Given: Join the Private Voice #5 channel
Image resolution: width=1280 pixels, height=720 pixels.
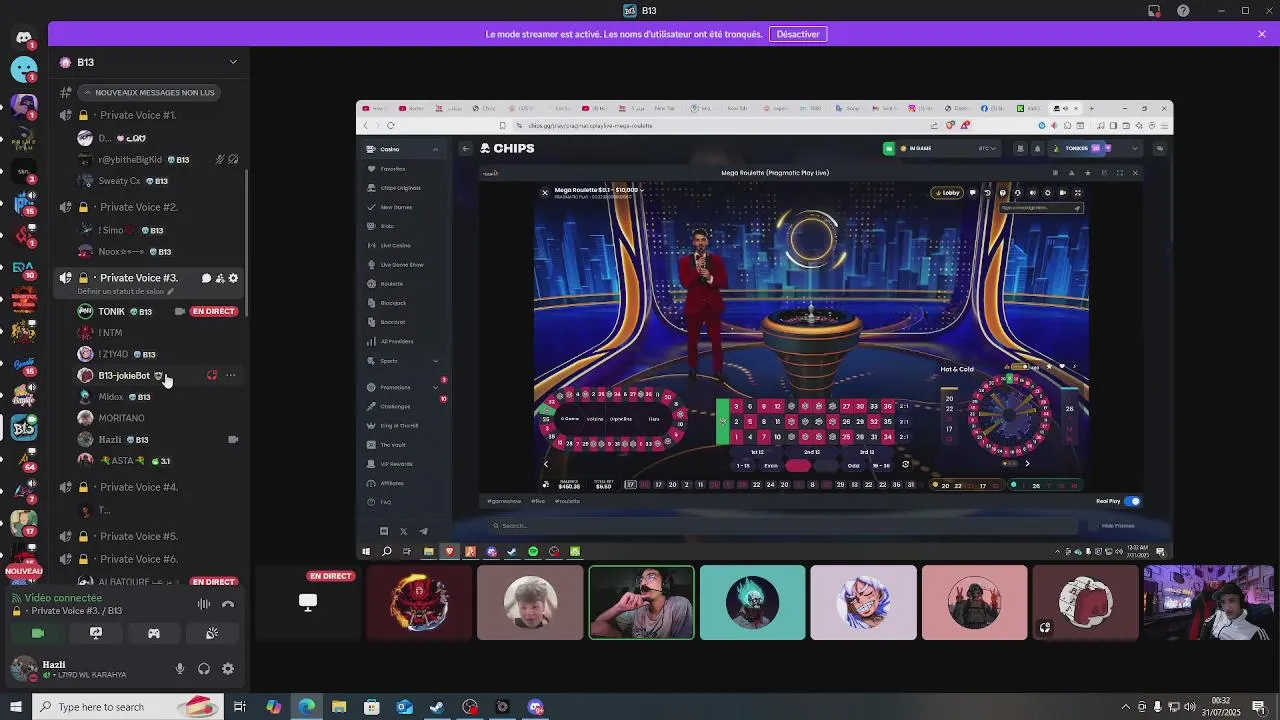Looking at the screenshot, I should point(138,536).
